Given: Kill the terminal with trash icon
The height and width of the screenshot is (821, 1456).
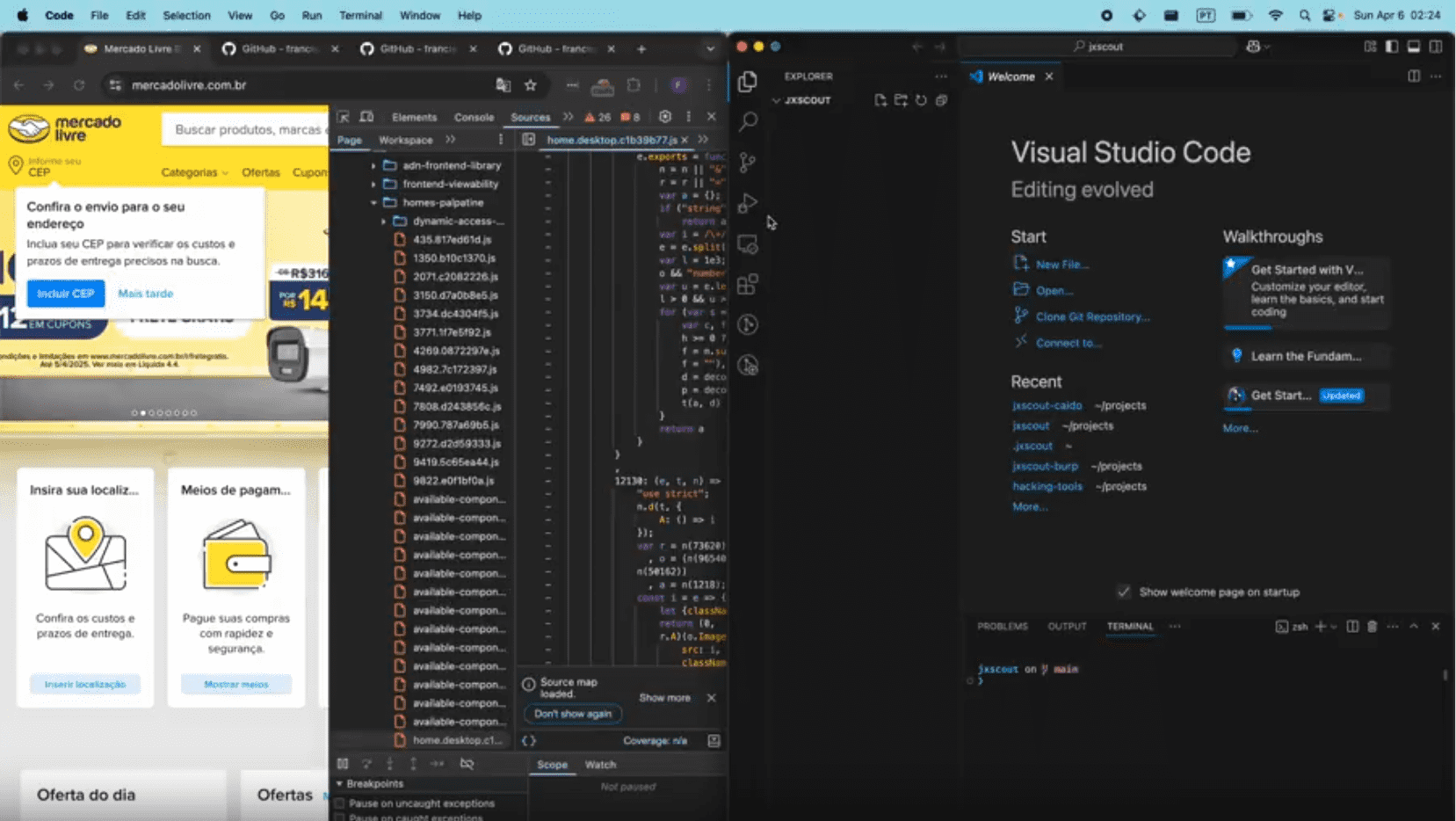Looking at the screenshot, I should [x=1373, y=627].
